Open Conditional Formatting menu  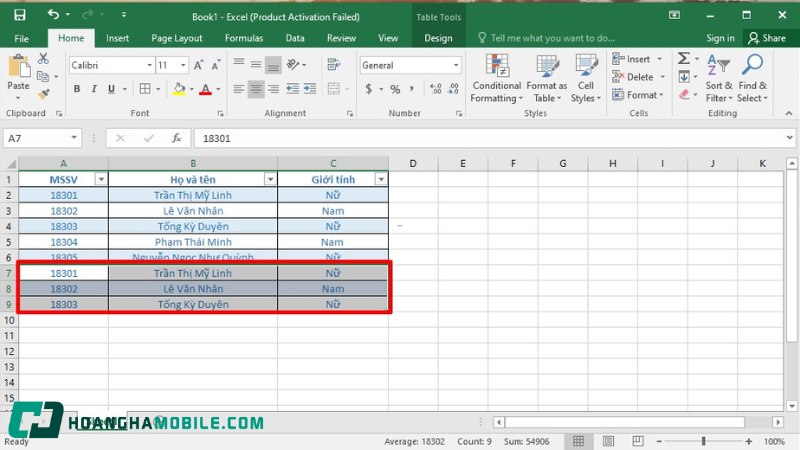[x=496, y=78]
